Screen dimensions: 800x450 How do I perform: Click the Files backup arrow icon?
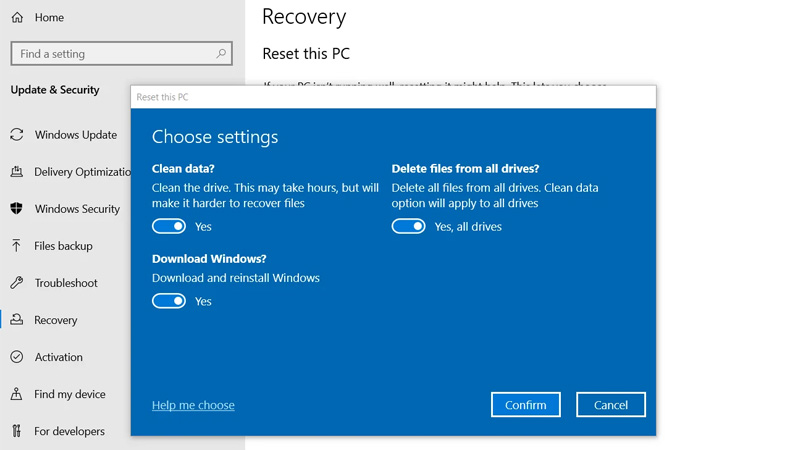[x=17, y=246]
